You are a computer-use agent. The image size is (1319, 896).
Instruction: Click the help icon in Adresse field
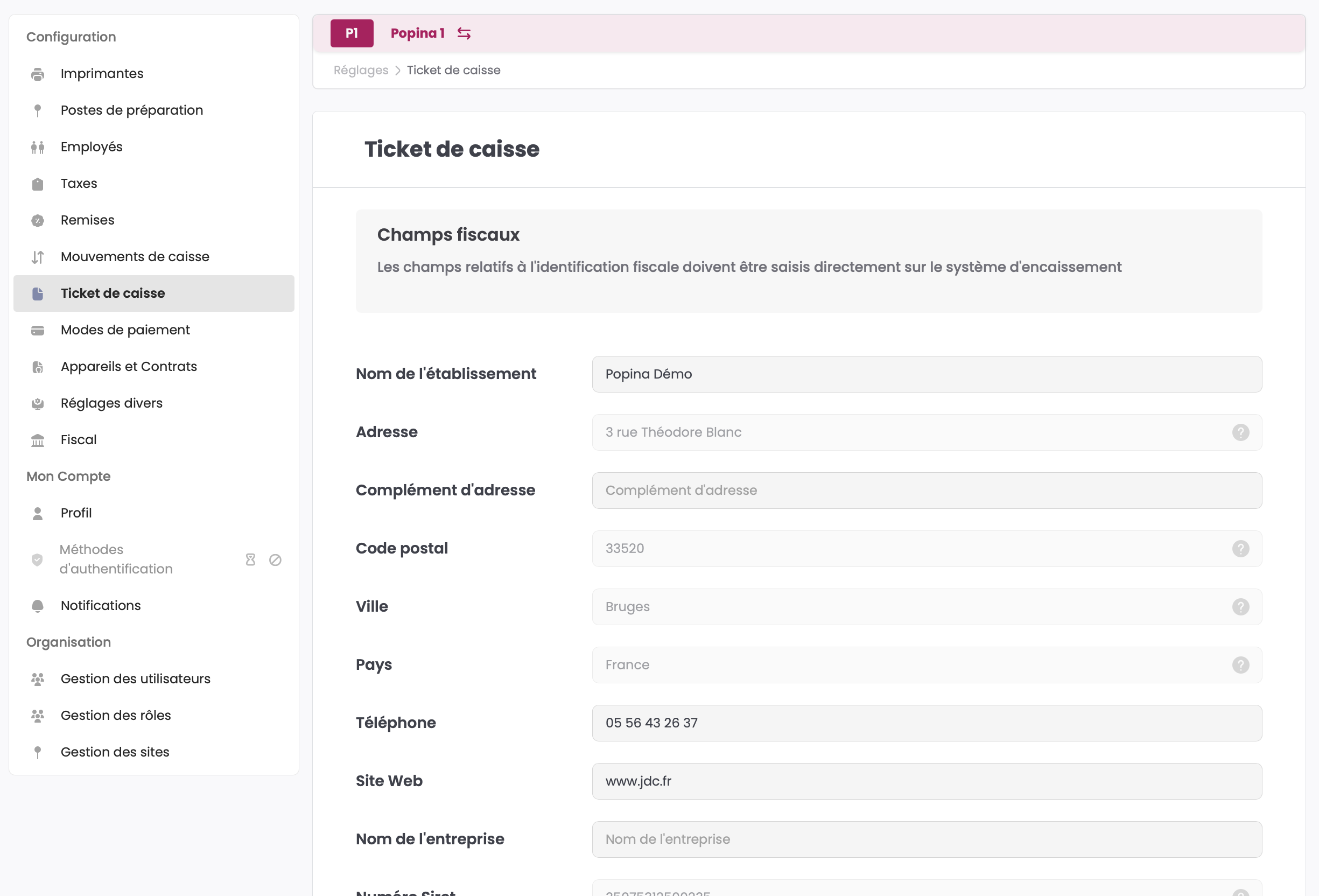(x=1240, y=432)
